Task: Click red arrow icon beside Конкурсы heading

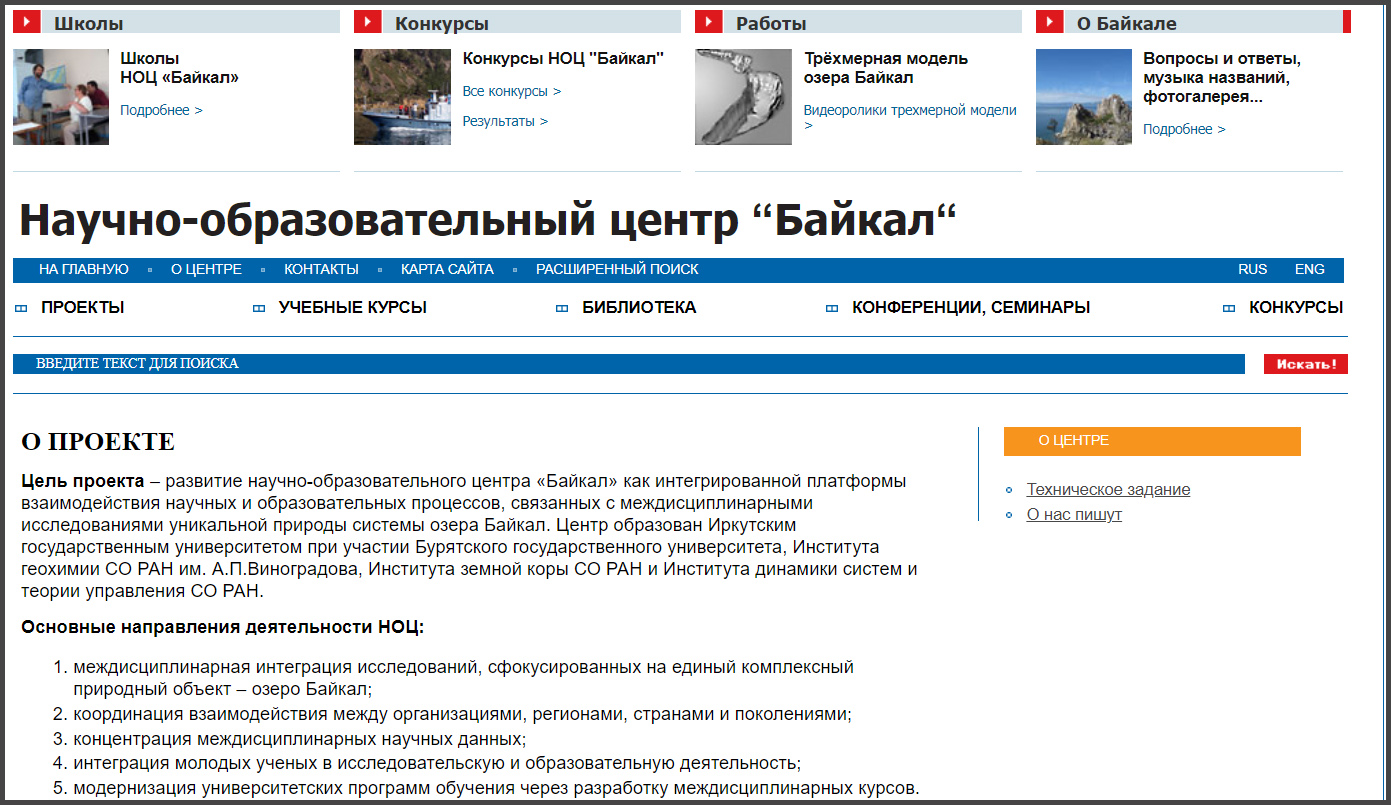Action: click(368, 22)
